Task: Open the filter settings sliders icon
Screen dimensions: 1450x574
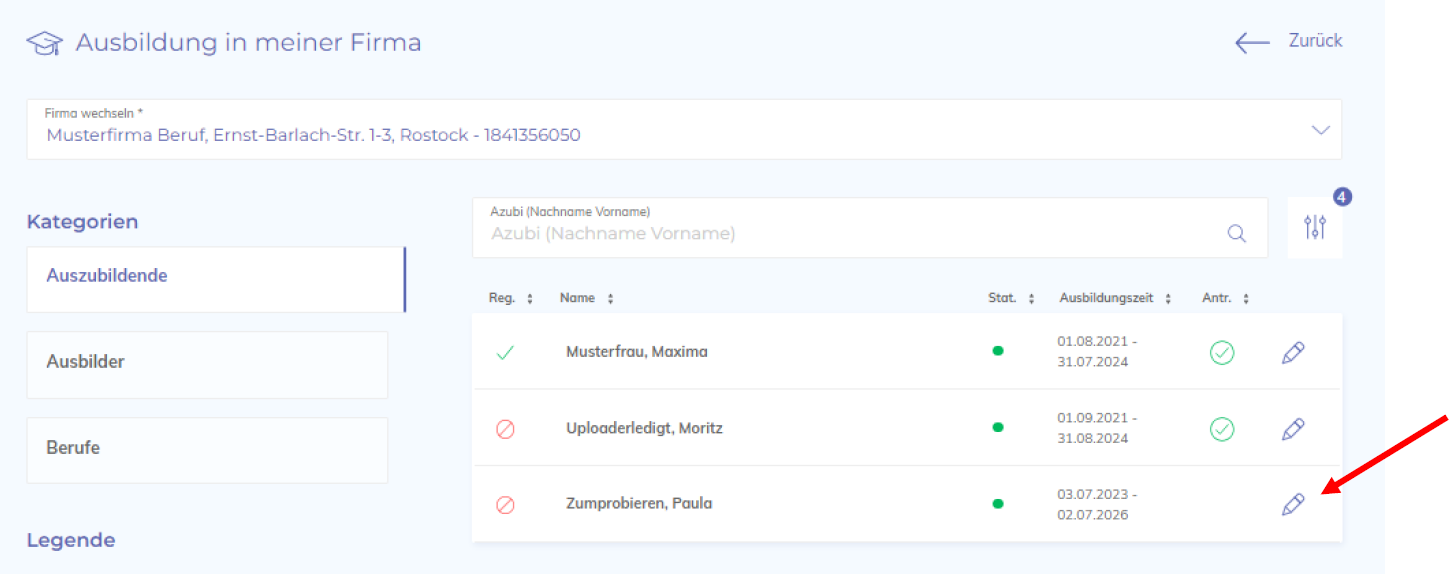Action: (x=1315, y=228)
